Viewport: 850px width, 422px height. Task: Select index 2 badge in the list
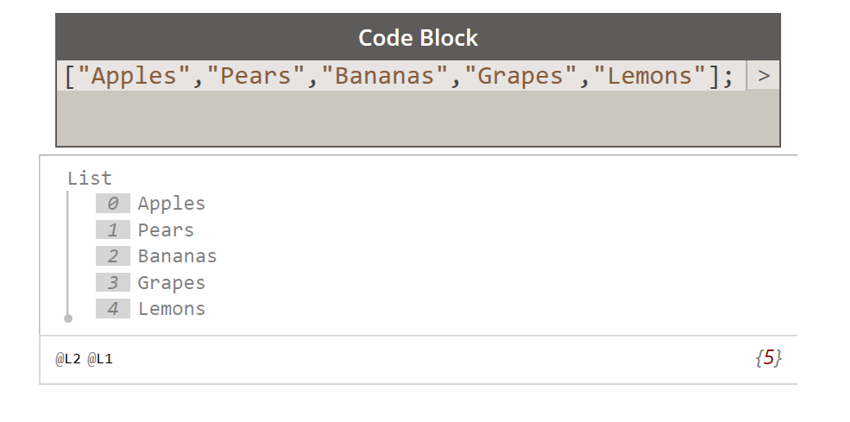(x=113, y=257)
